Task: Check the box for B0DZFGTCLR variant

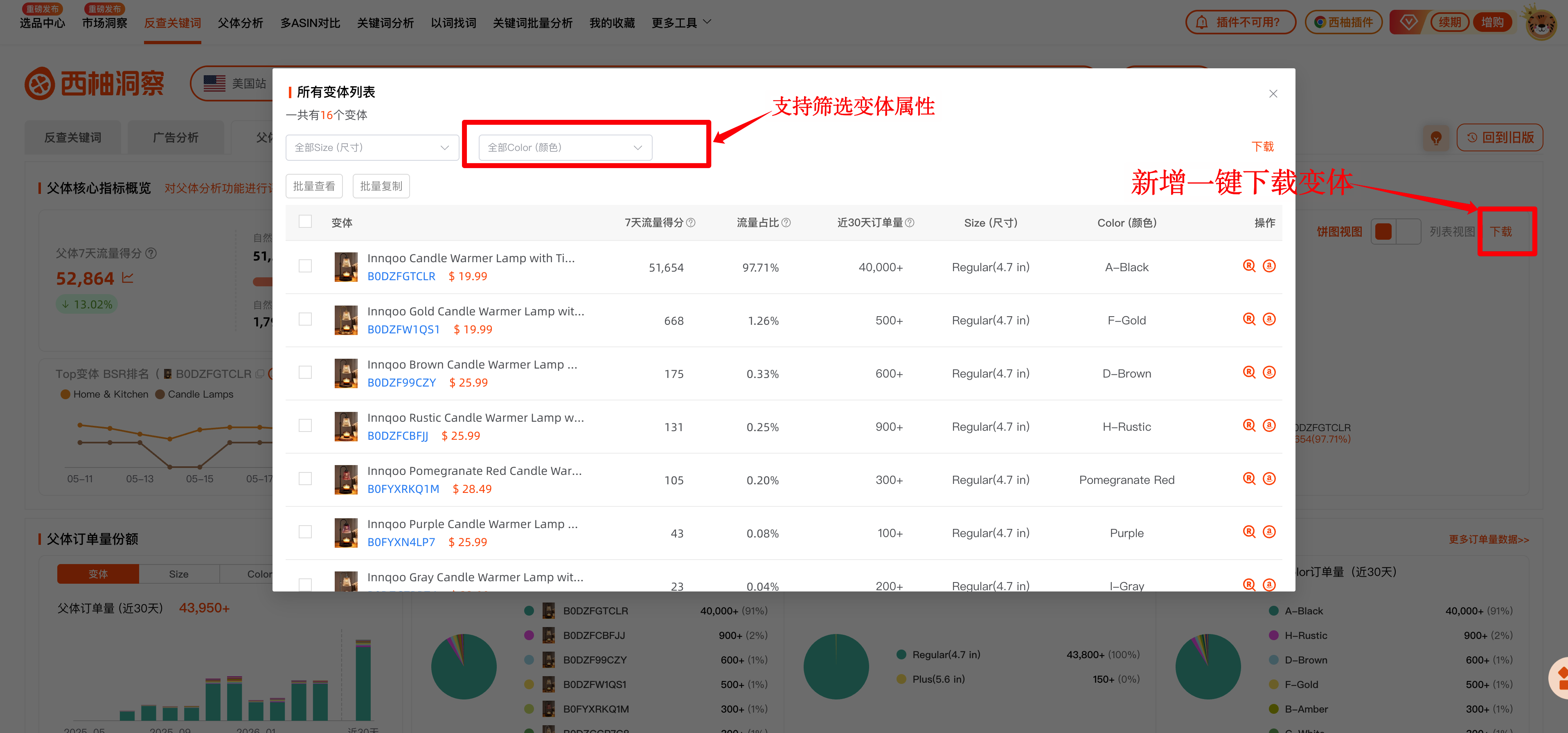Action: [305, 266]
